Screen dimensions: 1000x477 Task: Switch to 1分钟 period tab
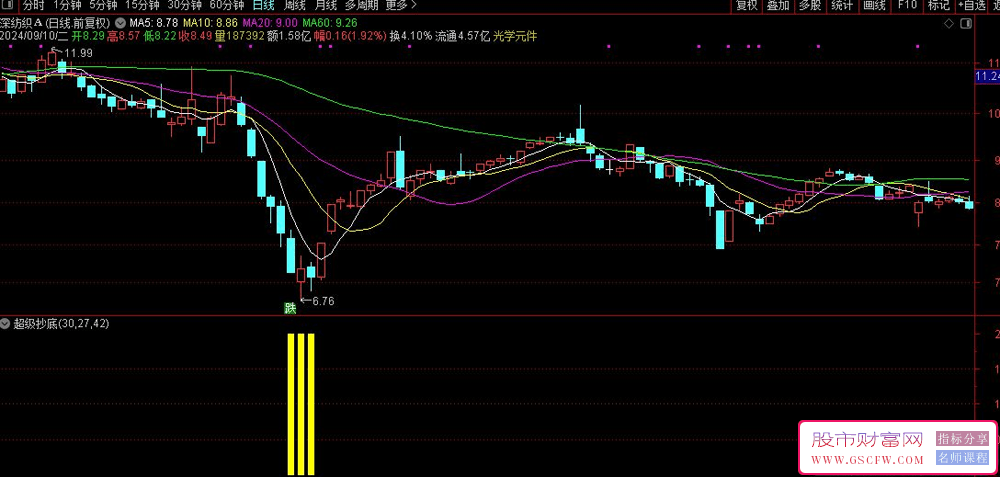[x=66, y=6]
